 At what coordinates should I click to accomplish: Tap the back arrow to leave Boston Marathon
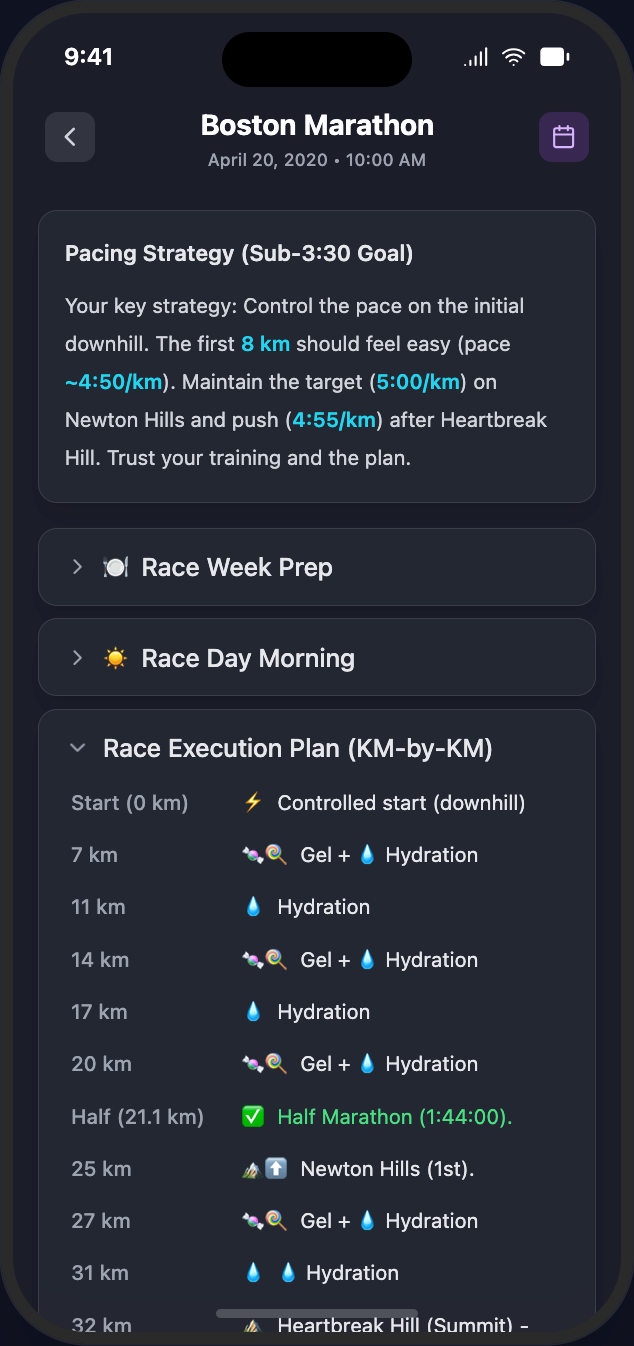69,136
